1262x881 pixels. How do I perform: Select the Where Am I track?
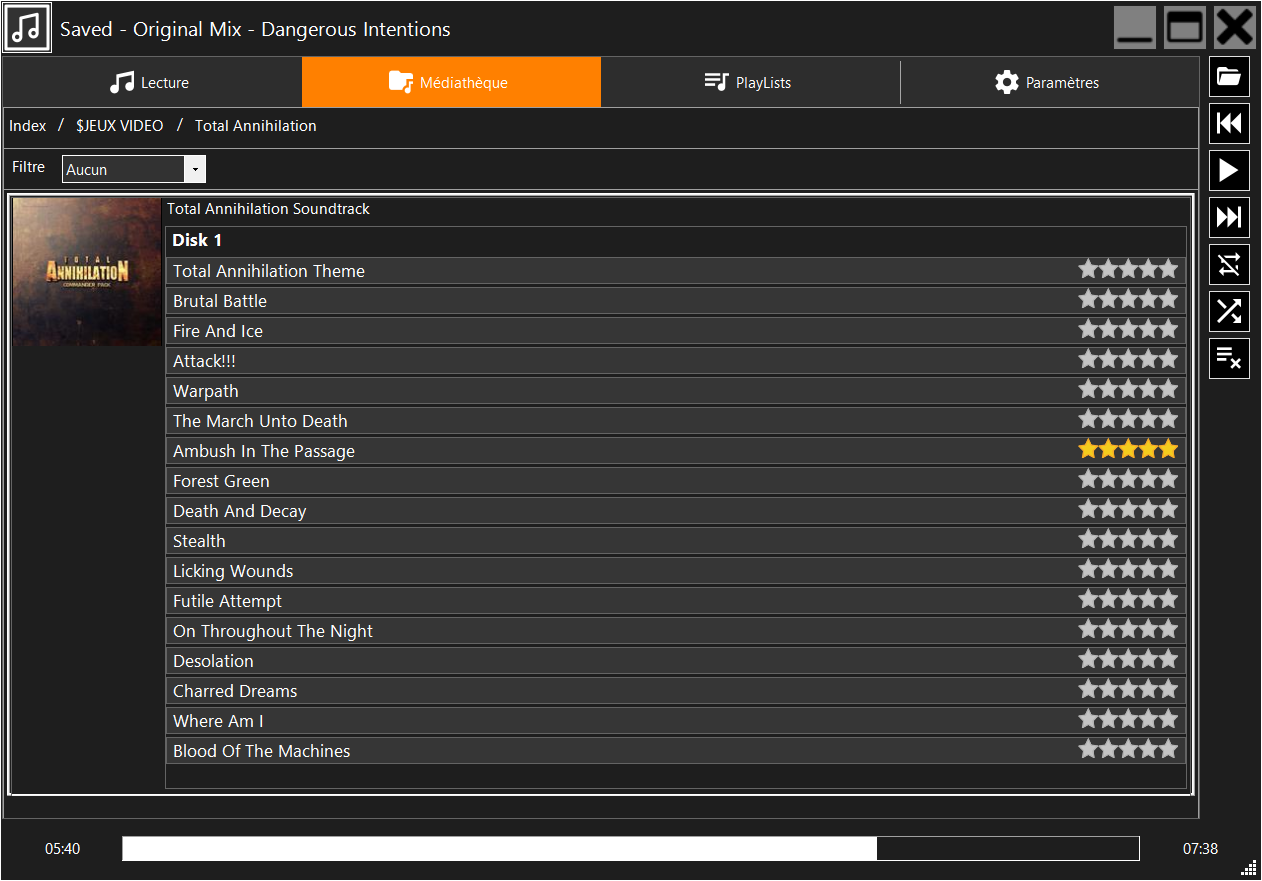[x=676, y=721]
